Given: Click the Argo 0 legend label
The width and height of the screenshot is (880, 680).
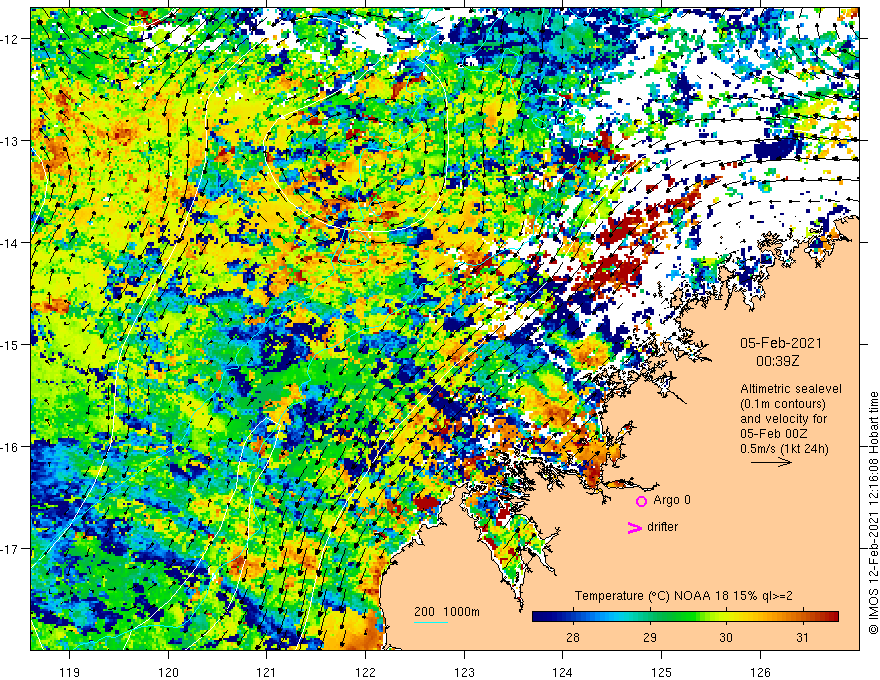Looking at the screenshot, I should click(x=672, y=500).
